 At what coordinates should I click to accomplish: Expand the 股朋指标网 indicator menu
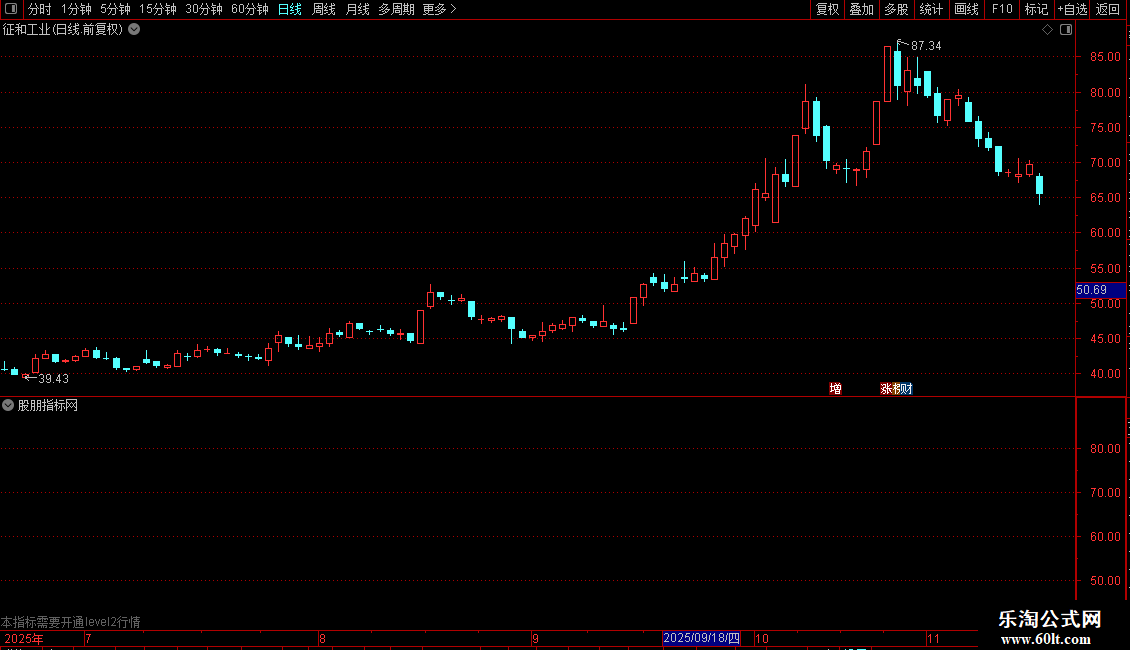[8, 406]
